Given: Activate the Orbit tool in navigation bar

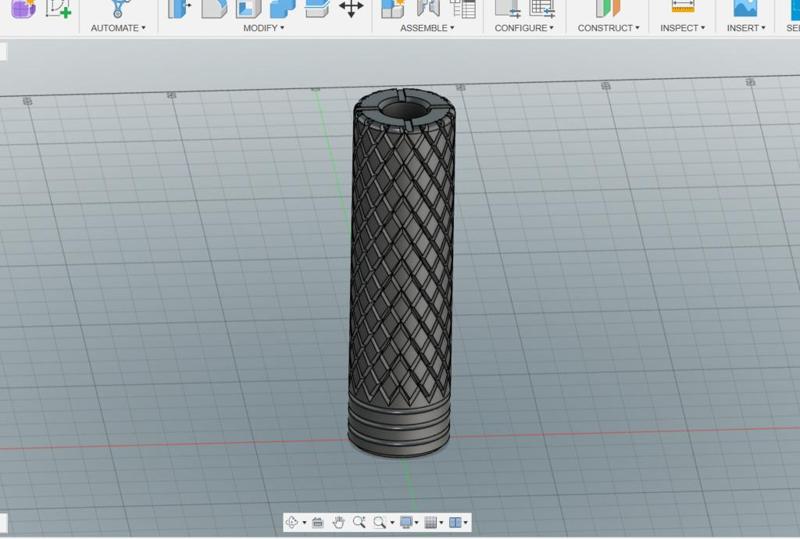Looking at the screenshot, I should [x=292, y=522].
